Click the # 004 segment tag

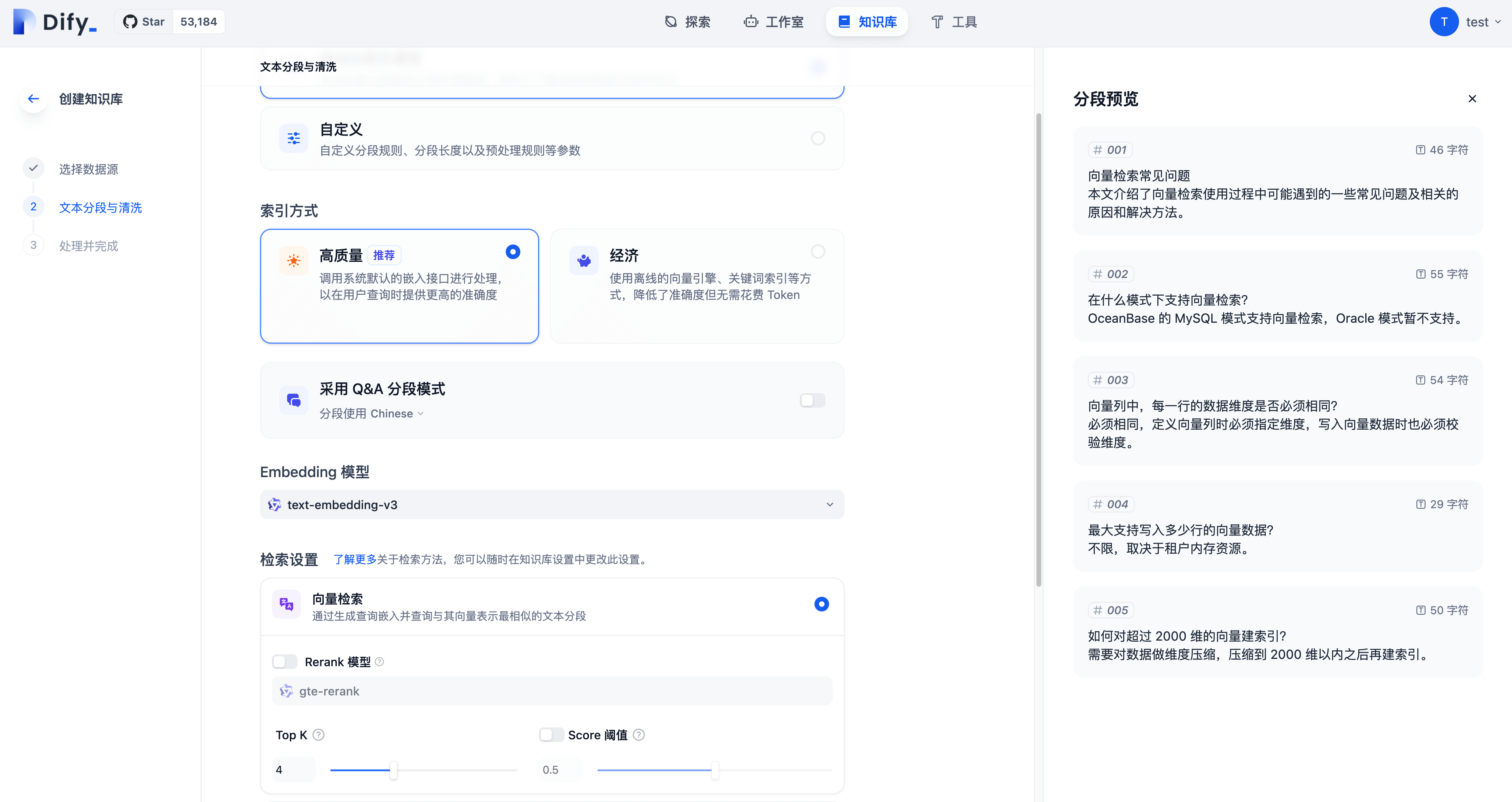1110,504
